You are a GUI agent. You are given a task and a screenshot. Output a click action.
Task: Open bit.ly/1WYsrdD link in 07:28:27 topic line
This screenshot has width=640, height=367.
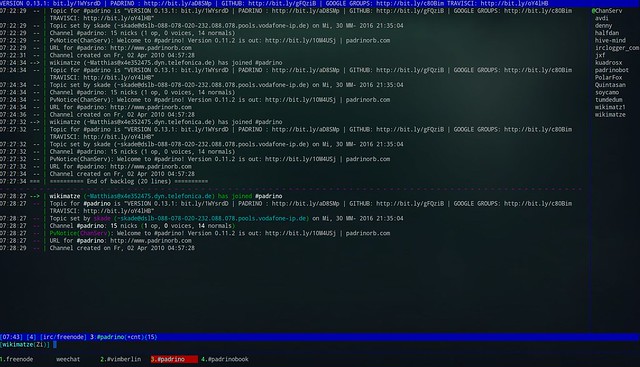[x=204, y=204]
